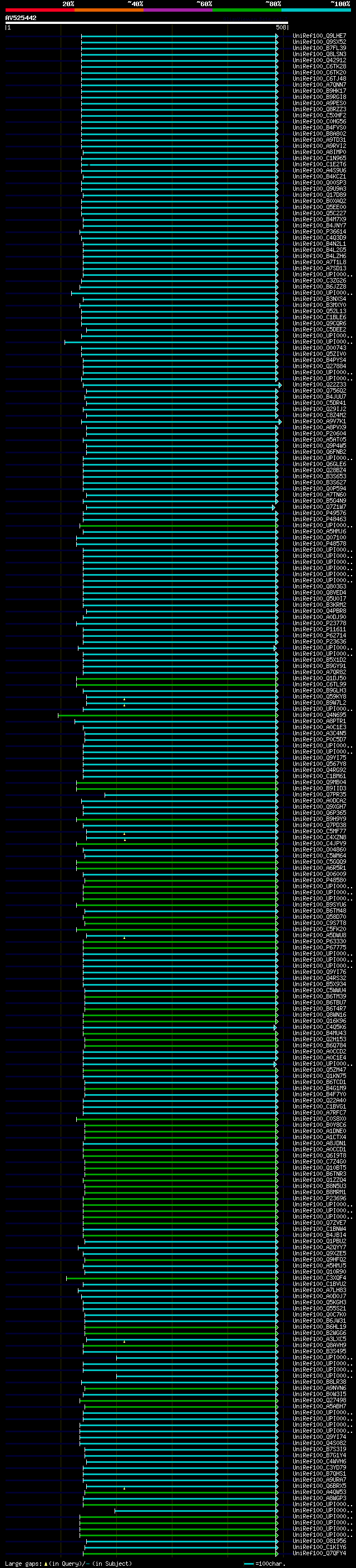Select the UniRef100_P0C5D7 label
Image resolution: width=356 pixels, height=1568 pixels.
[x=319, y=740]
